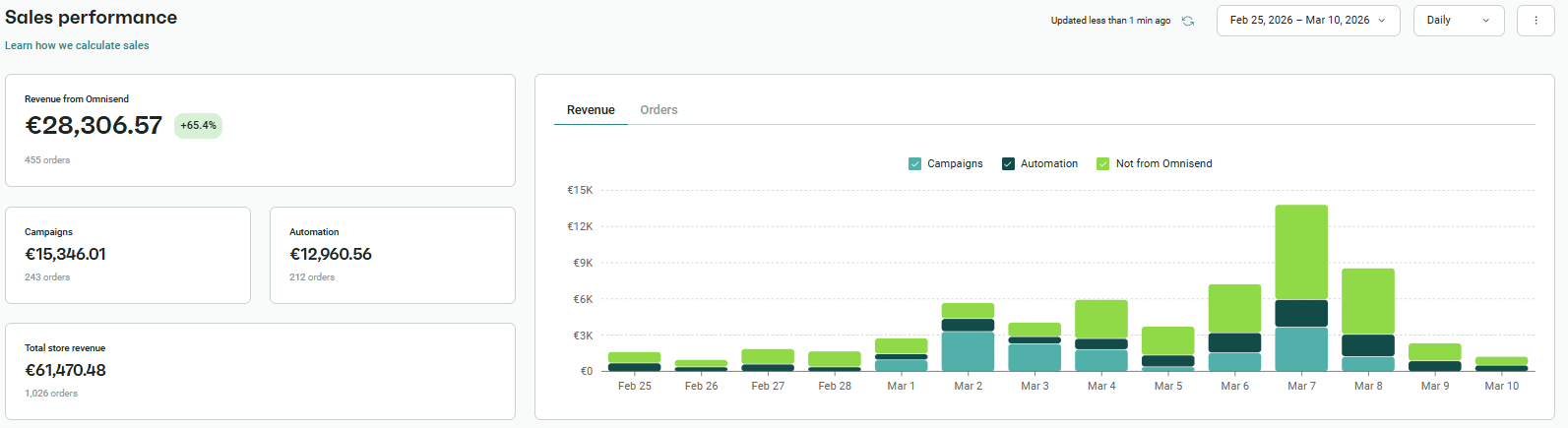Click the Feb 25 axis date label
Screen dimensions: 1568x428
pos(635,386)
